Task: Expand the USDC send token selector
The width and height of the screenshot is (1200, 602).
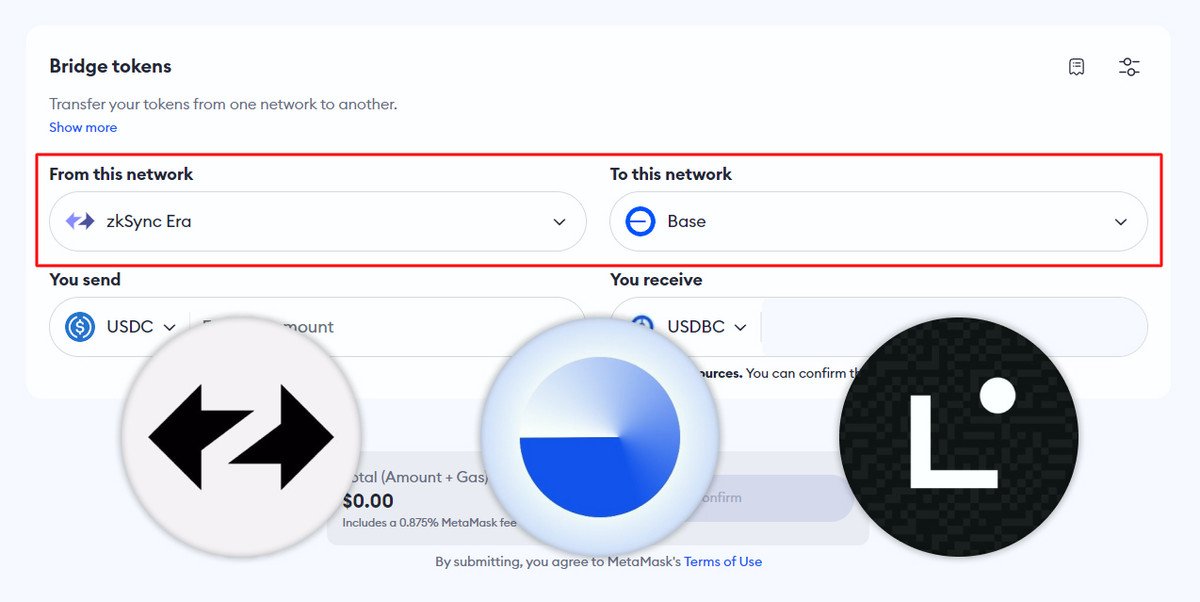Action: 141,327
